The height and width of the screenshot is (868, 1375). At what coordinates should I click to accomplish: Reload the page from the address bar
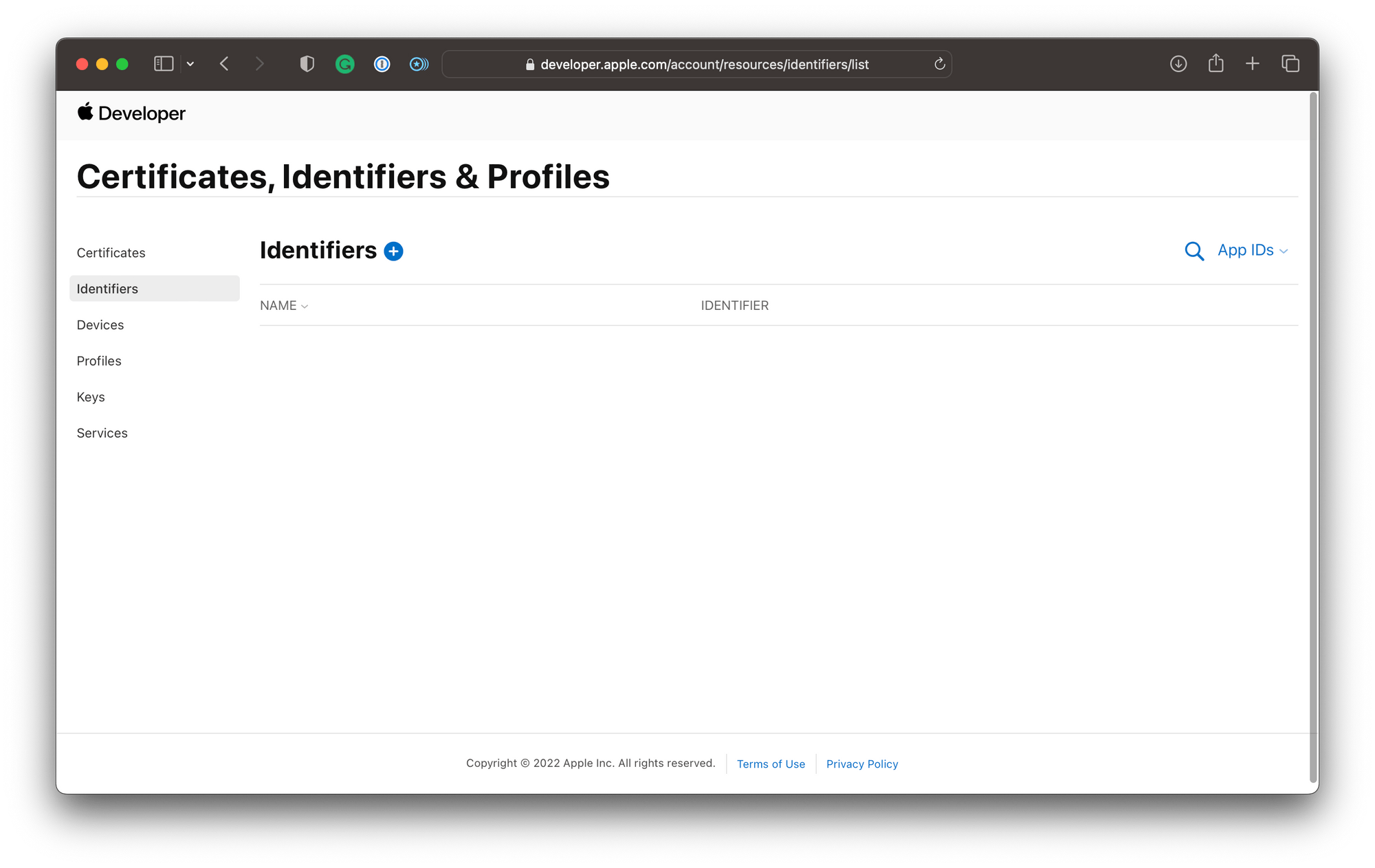click(939, 64)
